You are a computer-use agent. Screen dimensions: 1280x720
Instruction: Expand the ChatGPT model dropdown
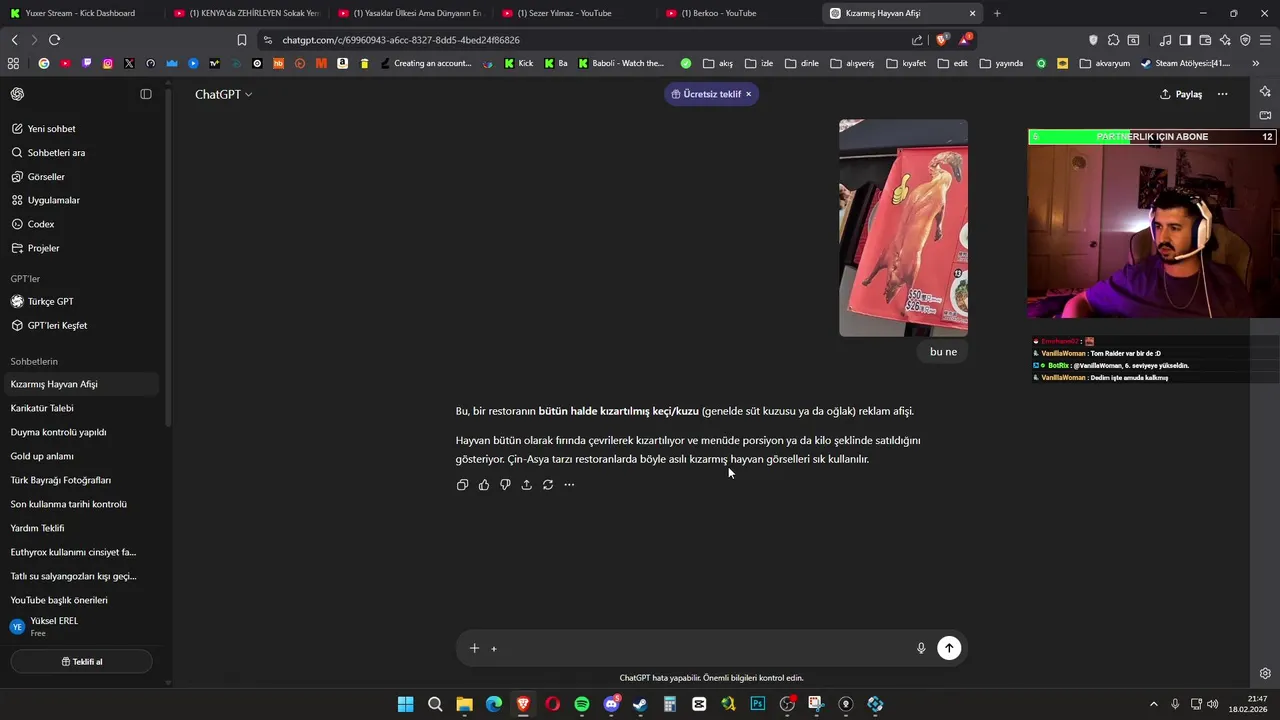tap(224, 94)
